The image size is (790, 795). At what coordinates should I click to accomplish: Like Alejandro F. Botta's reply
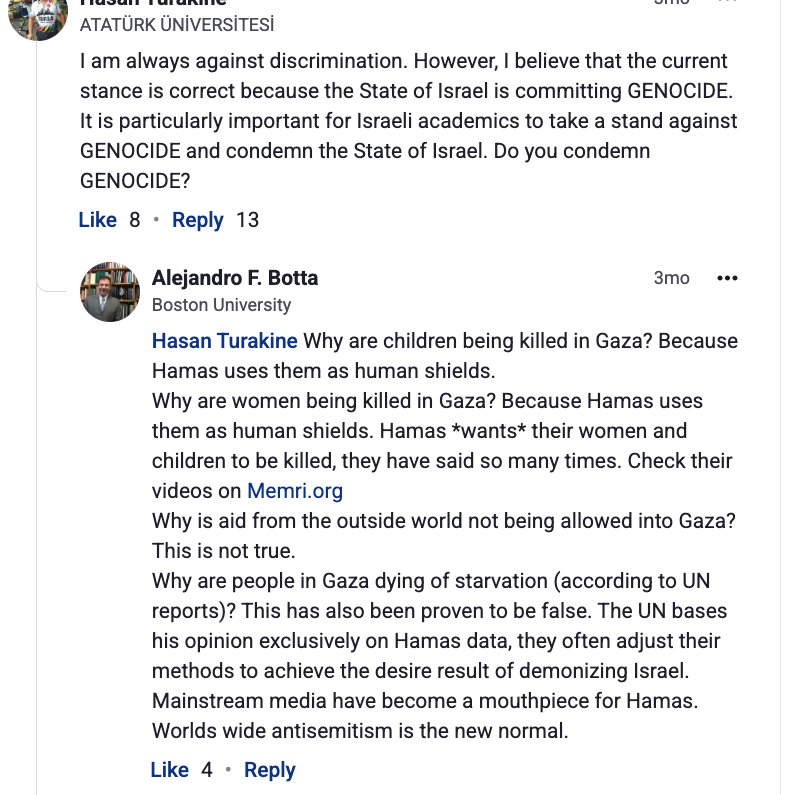169,770
